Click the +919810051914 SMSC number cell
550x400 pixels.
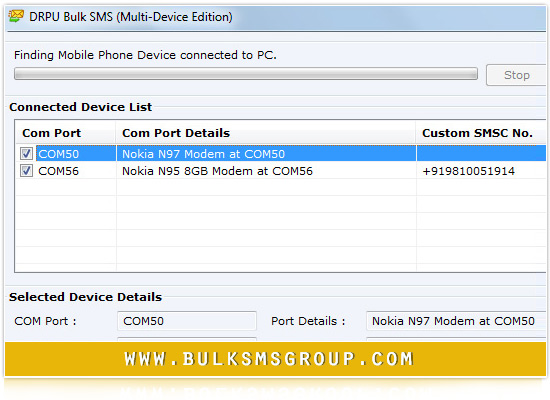[x=468, y=171]
